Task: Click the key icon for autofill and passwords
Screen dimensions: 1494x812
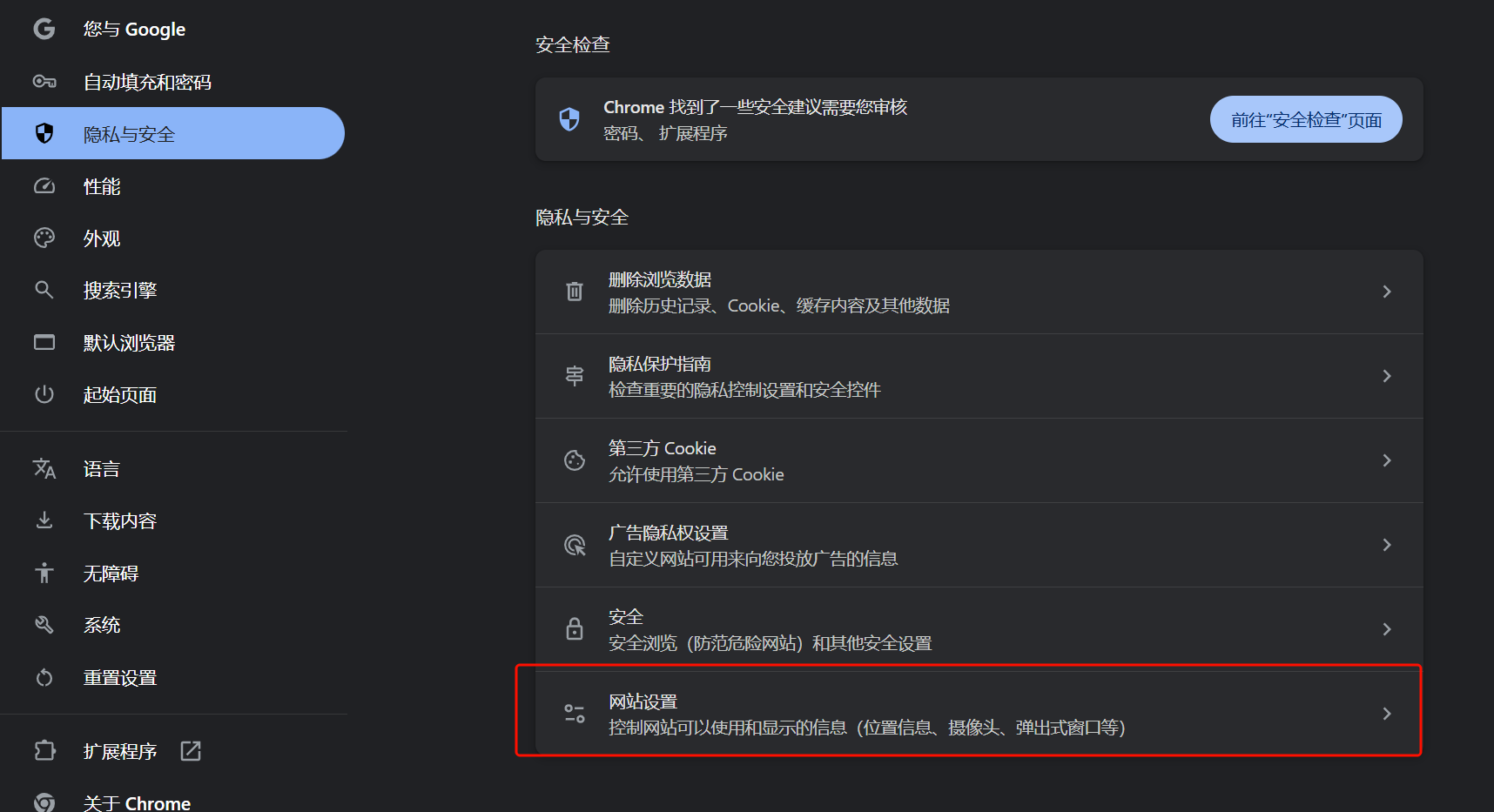Action: 44,82
